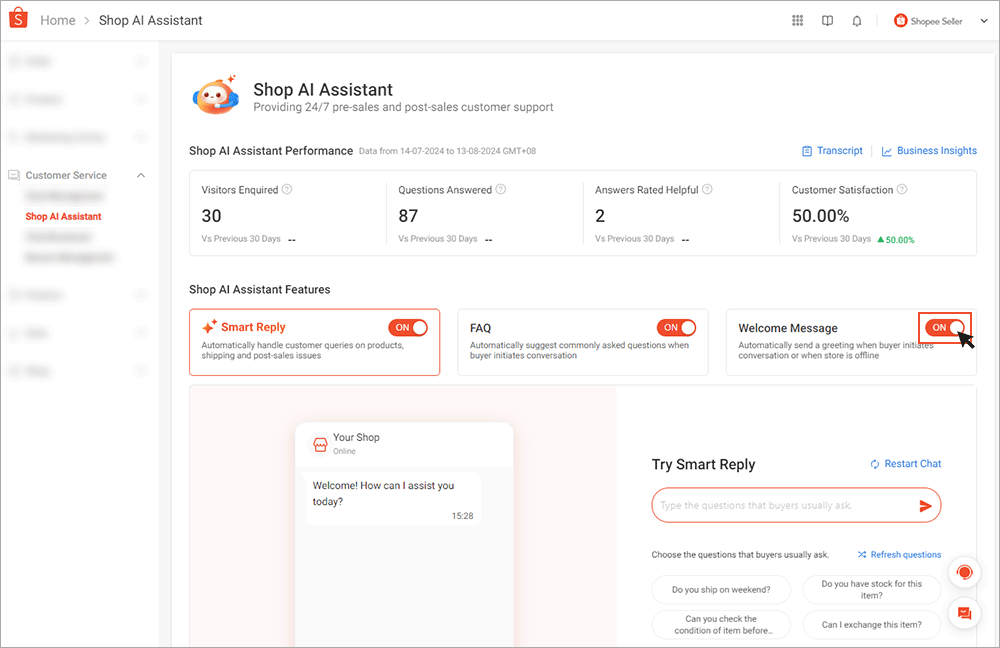Select Shop AI Assistant in the sidebar

point(63,216)
